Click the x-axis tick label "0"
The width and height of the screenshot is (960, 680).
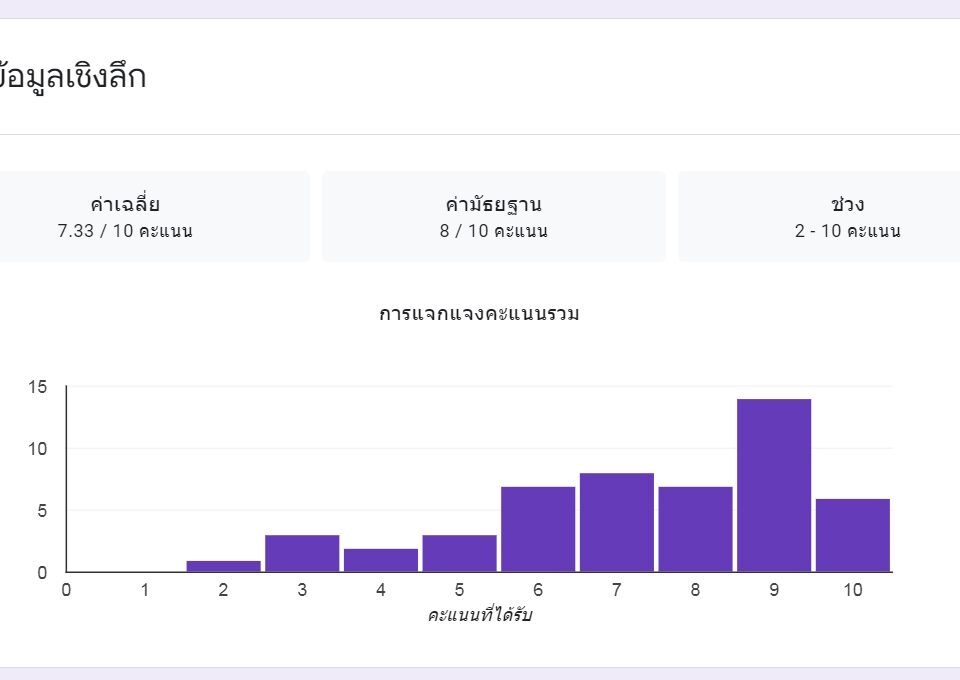[66, 590]
